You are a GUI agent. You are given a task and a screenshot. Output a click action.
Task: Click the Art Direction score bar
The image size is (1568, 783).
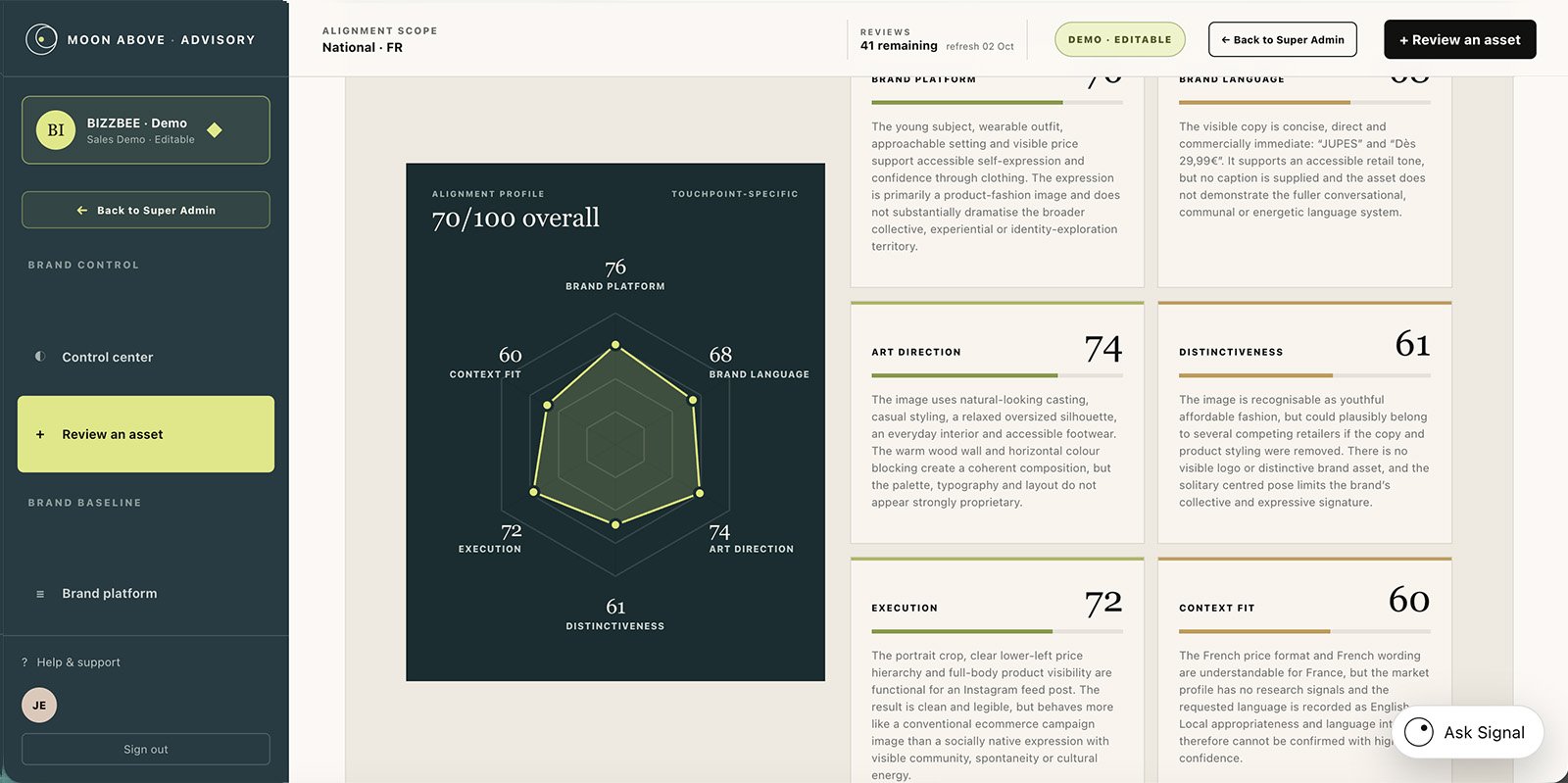[x=997, y=375]
